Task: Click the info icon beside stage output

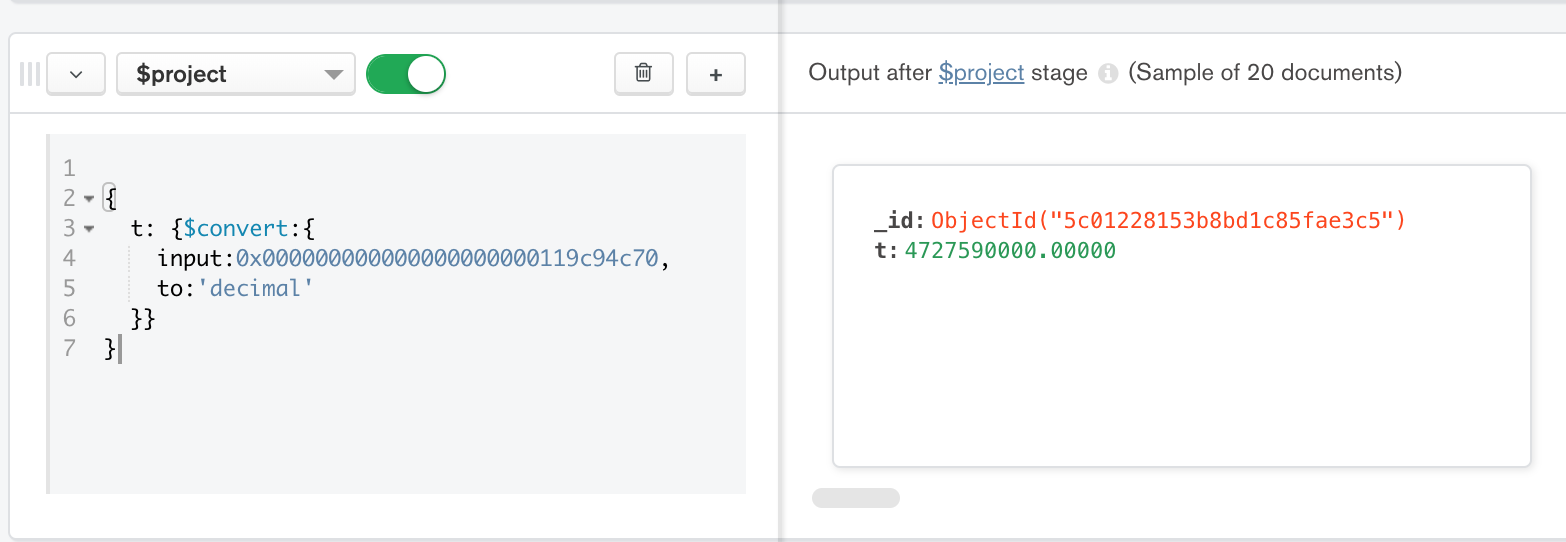Action: click(x=1107, y=74)
